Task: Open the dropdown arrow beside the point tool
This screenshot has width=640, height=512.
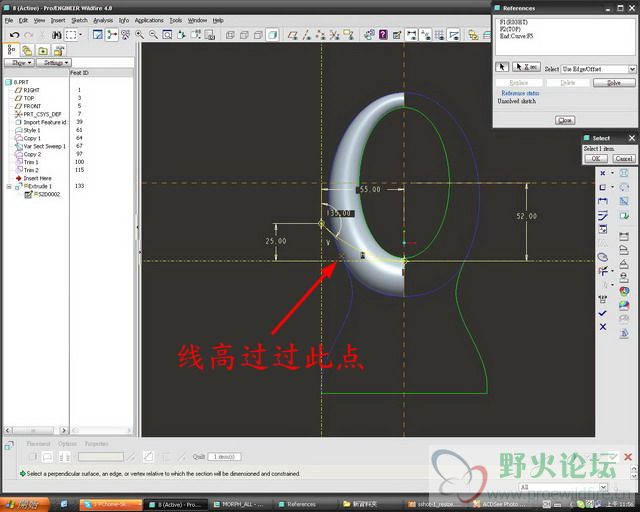Action: pos(612,174)
